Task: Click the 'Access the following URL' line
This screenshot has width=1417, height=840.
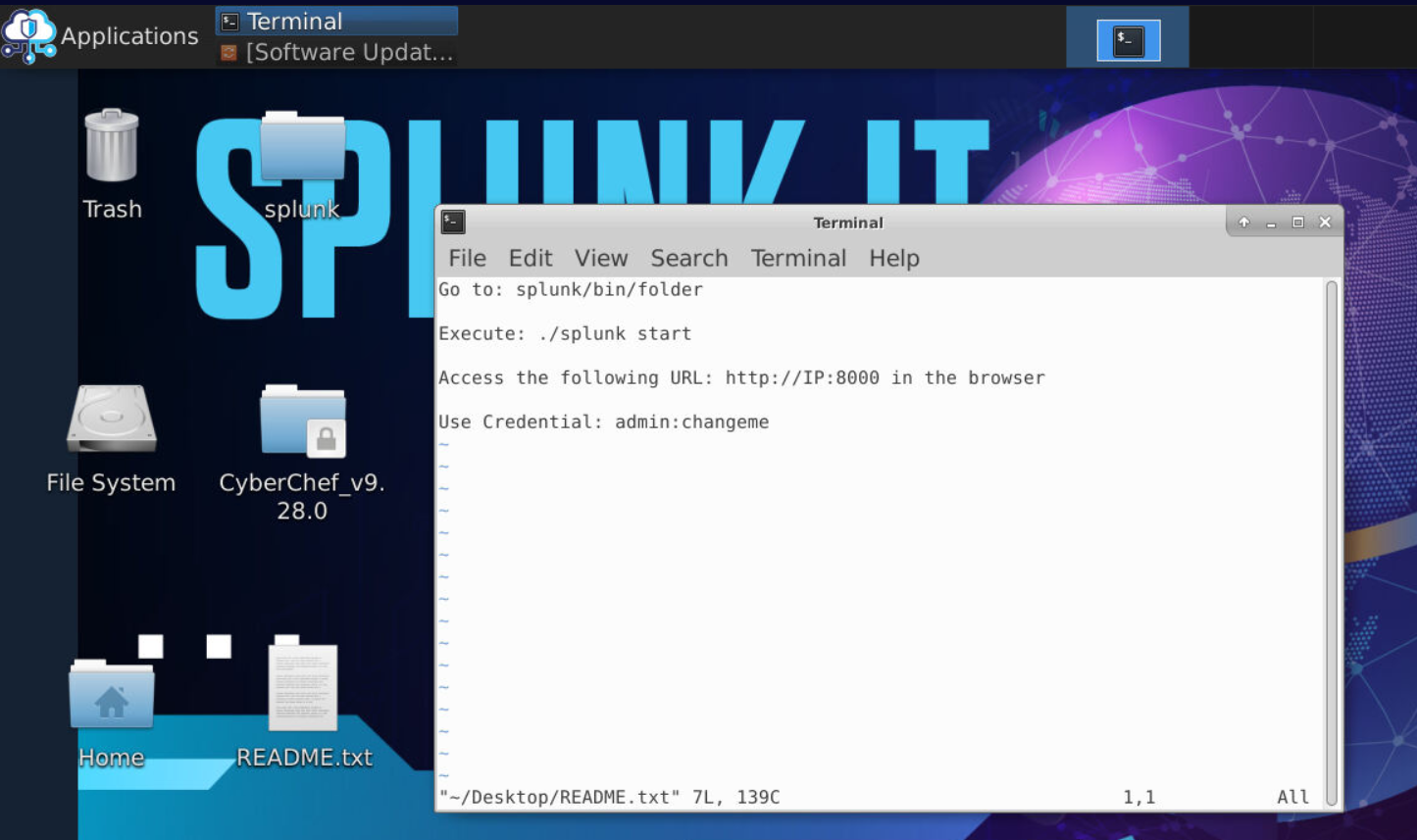Action: pos(741,377)
